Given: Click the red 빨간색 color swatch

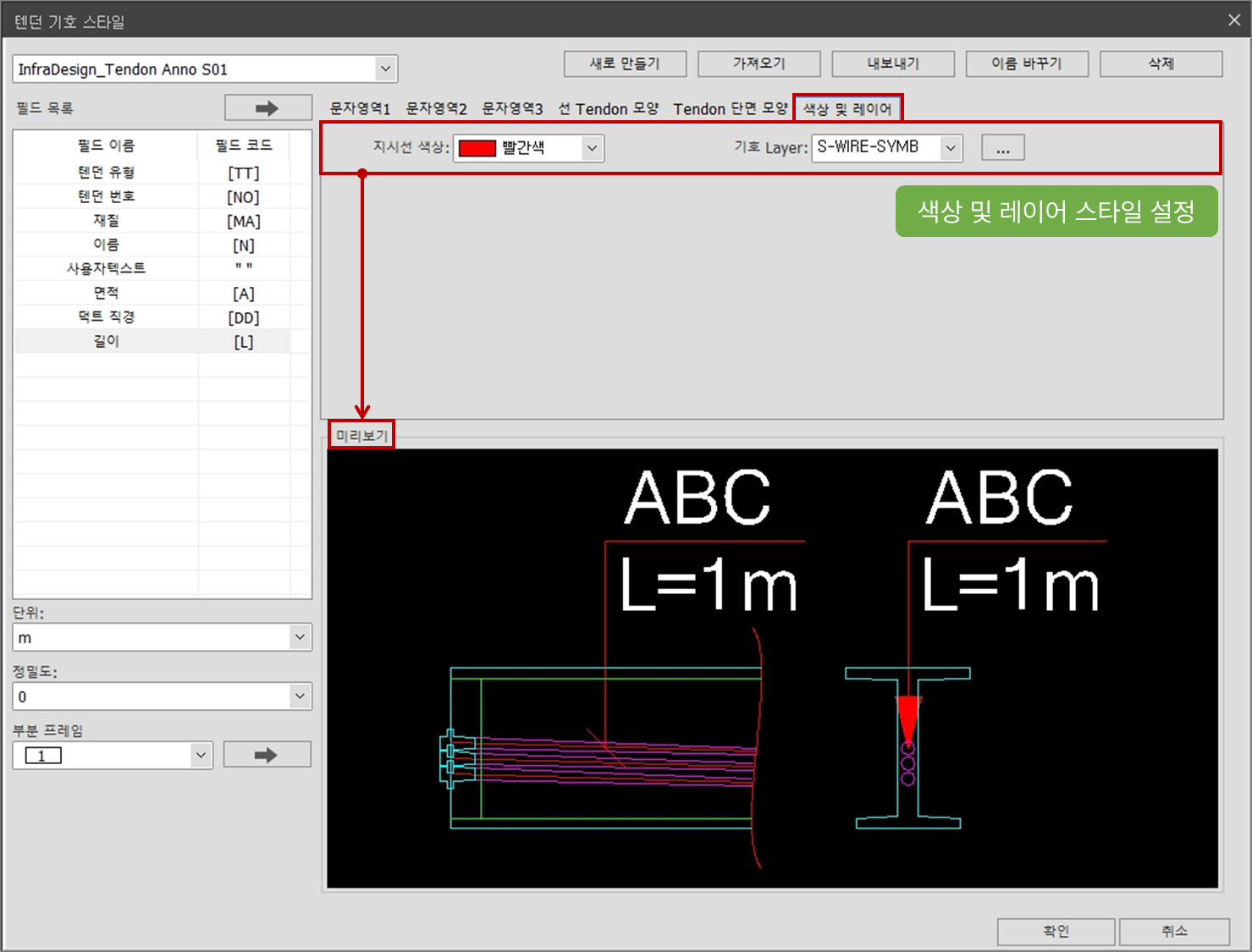Looking at the screenshot, I should (477, 148).
